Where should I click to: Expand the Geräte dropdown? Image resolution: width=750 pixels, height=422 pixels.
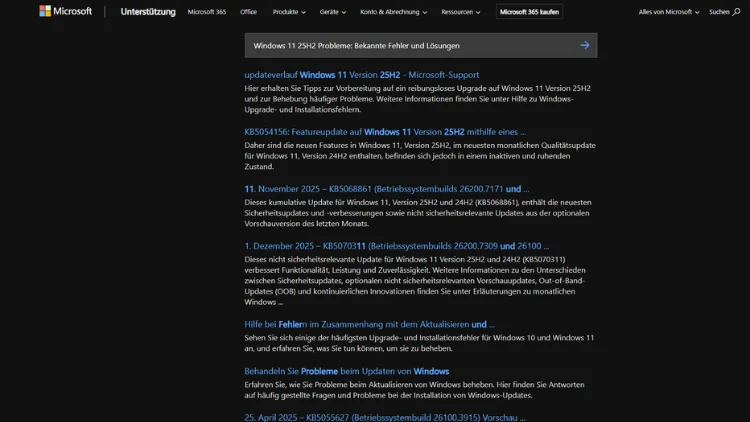333,12
